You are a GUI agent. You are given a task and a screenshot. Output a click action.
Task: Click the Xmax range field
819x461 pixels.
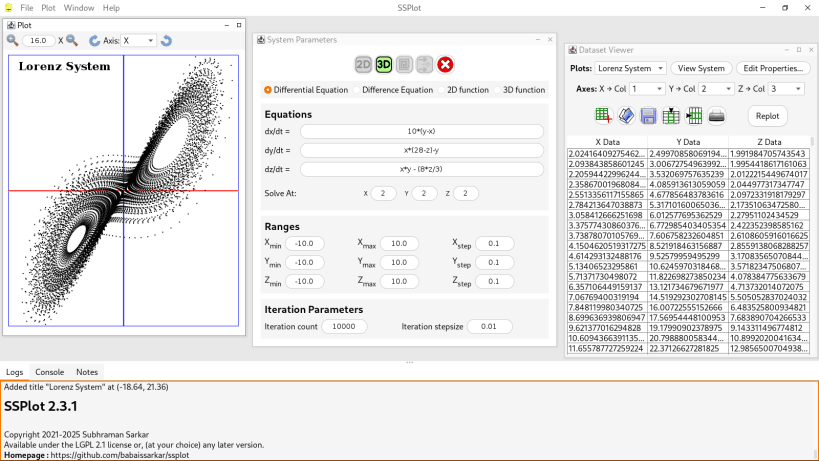coord(399,243)
